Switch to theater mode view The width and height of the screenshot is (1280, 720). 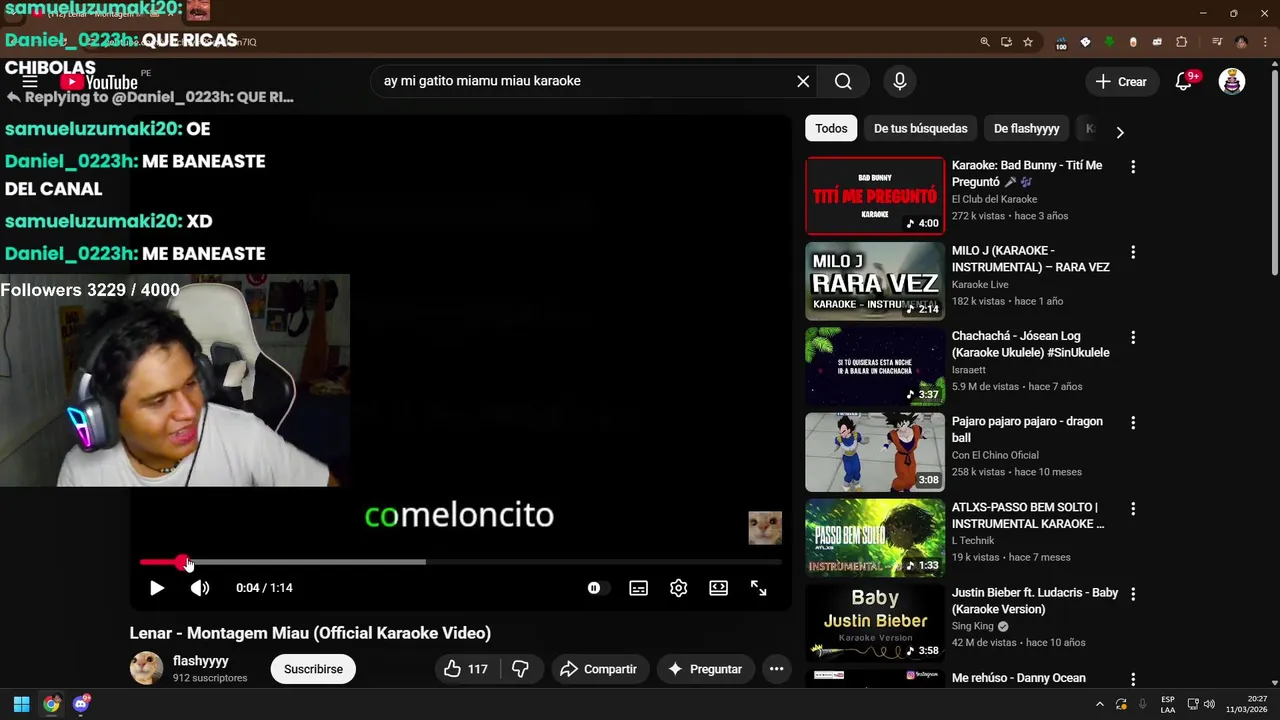(x=718, y=588)
